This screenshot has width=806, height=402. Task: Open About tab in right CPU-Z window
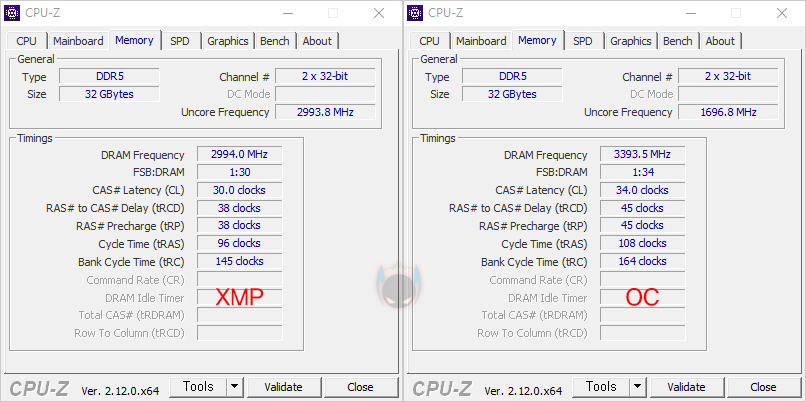pos(720,41)
